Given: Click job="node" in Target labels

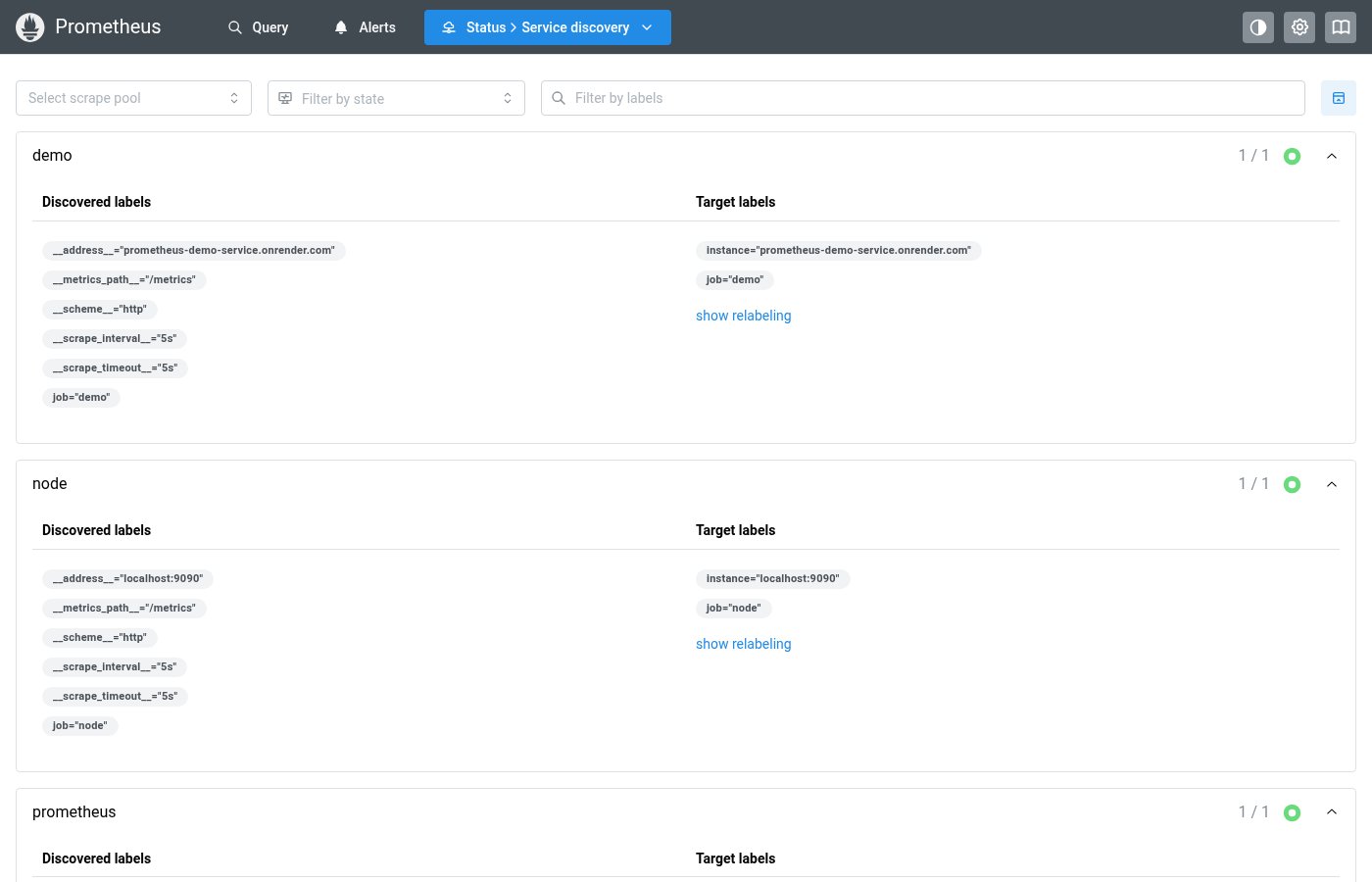Looking at the screenshot, I should [734, 609].
